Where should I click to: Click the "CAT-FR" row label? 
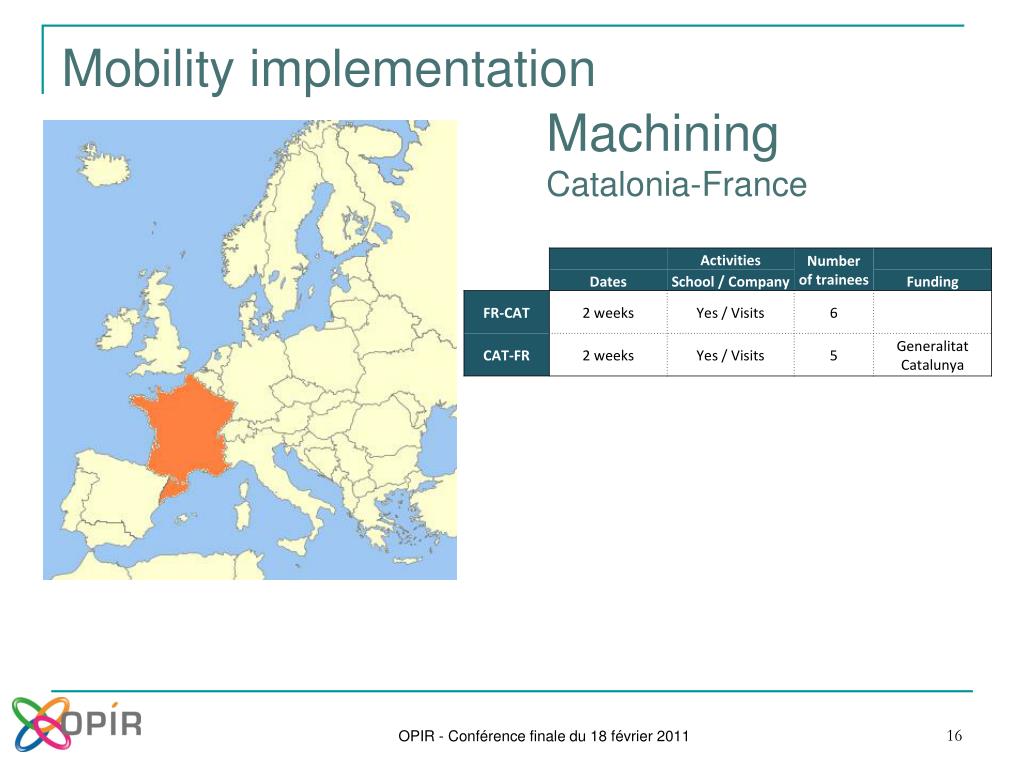pos(506,355)
